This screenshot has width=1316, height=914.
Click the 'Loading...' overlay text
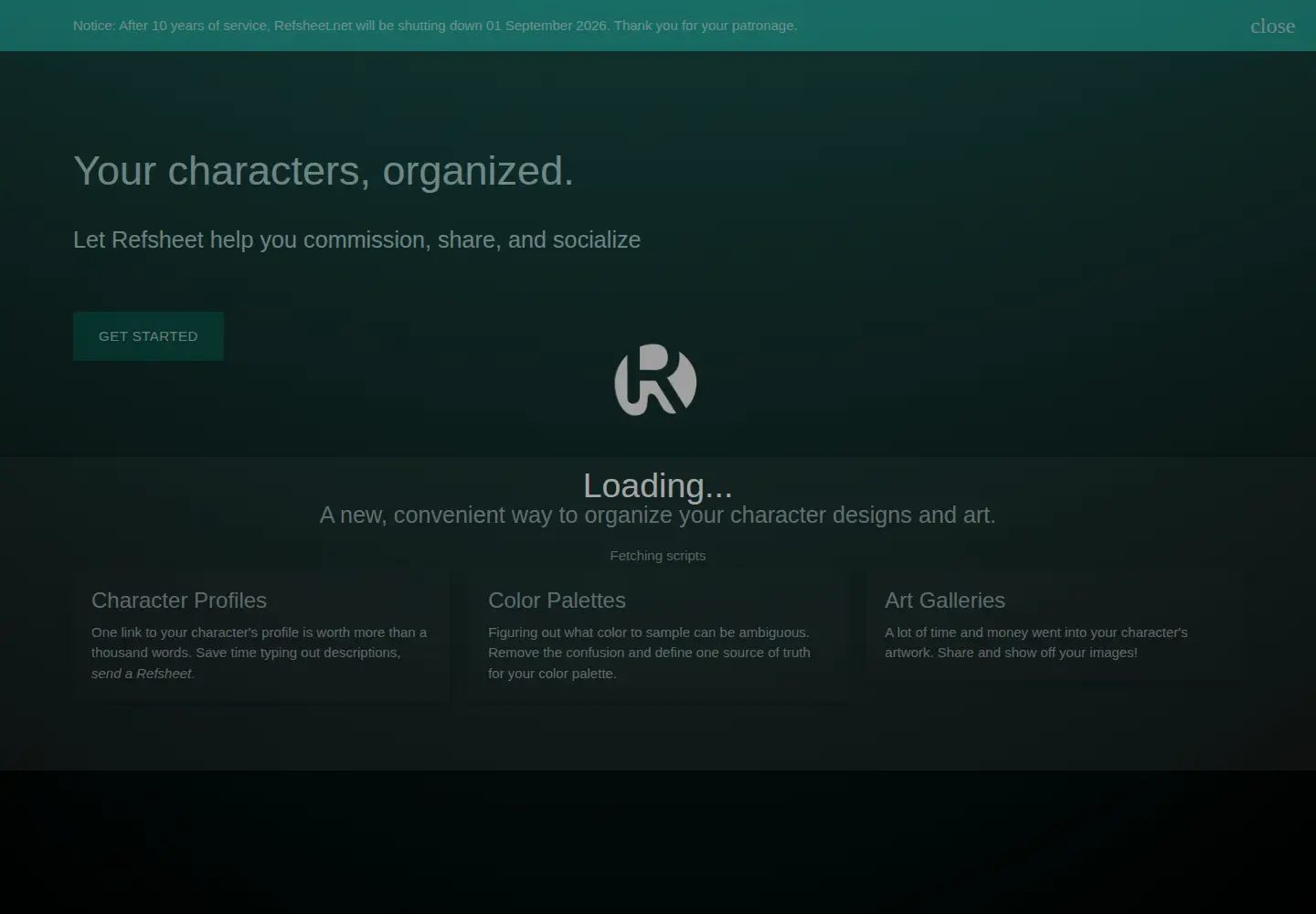pyautogui.click(x=658, y=485)
